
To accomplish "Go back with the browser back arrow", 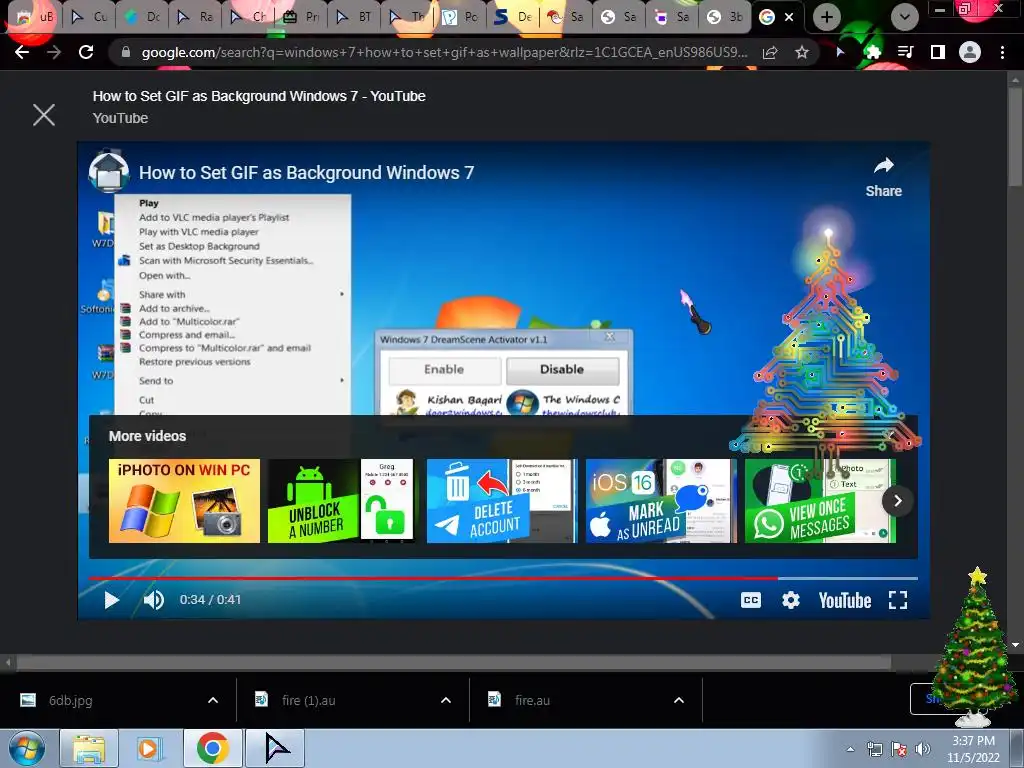I will tap(22, 52).
